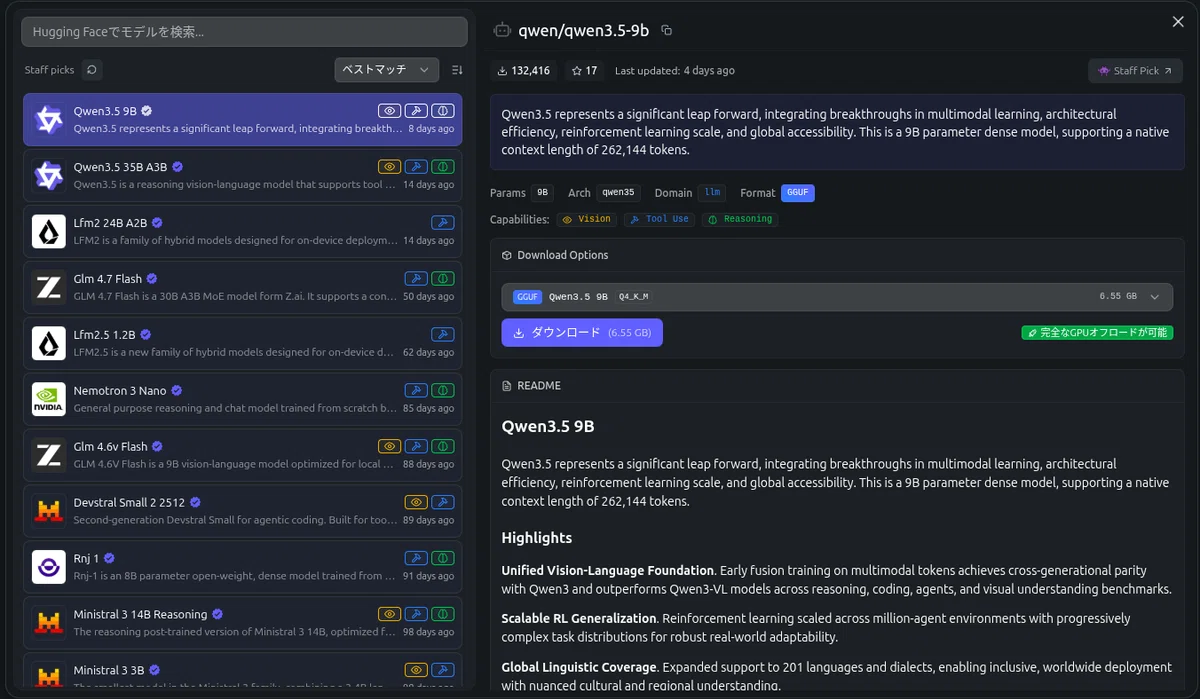Select Glm 4.7 Flash from the model list
The width and height of the screenshot is (1200, 699).
pyautogui.click(x=243, y=287)
